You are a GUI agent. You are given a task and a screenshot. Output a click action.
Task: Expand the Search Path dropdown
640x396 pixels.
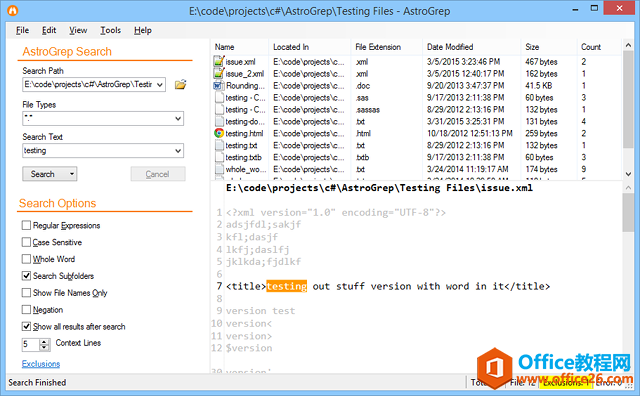click(x=160, y=85)
